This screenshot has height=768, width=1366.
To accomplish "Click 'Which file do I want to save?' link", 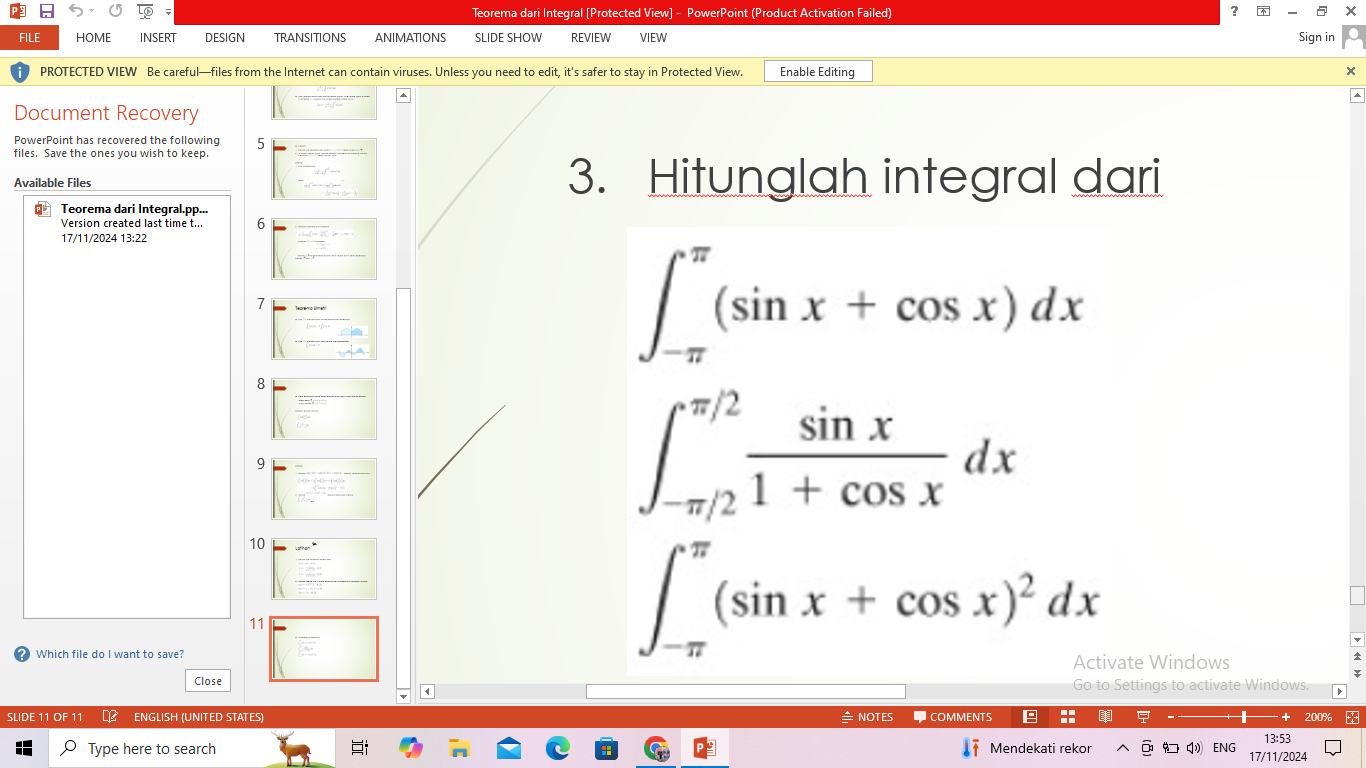I will pos(110,654).
